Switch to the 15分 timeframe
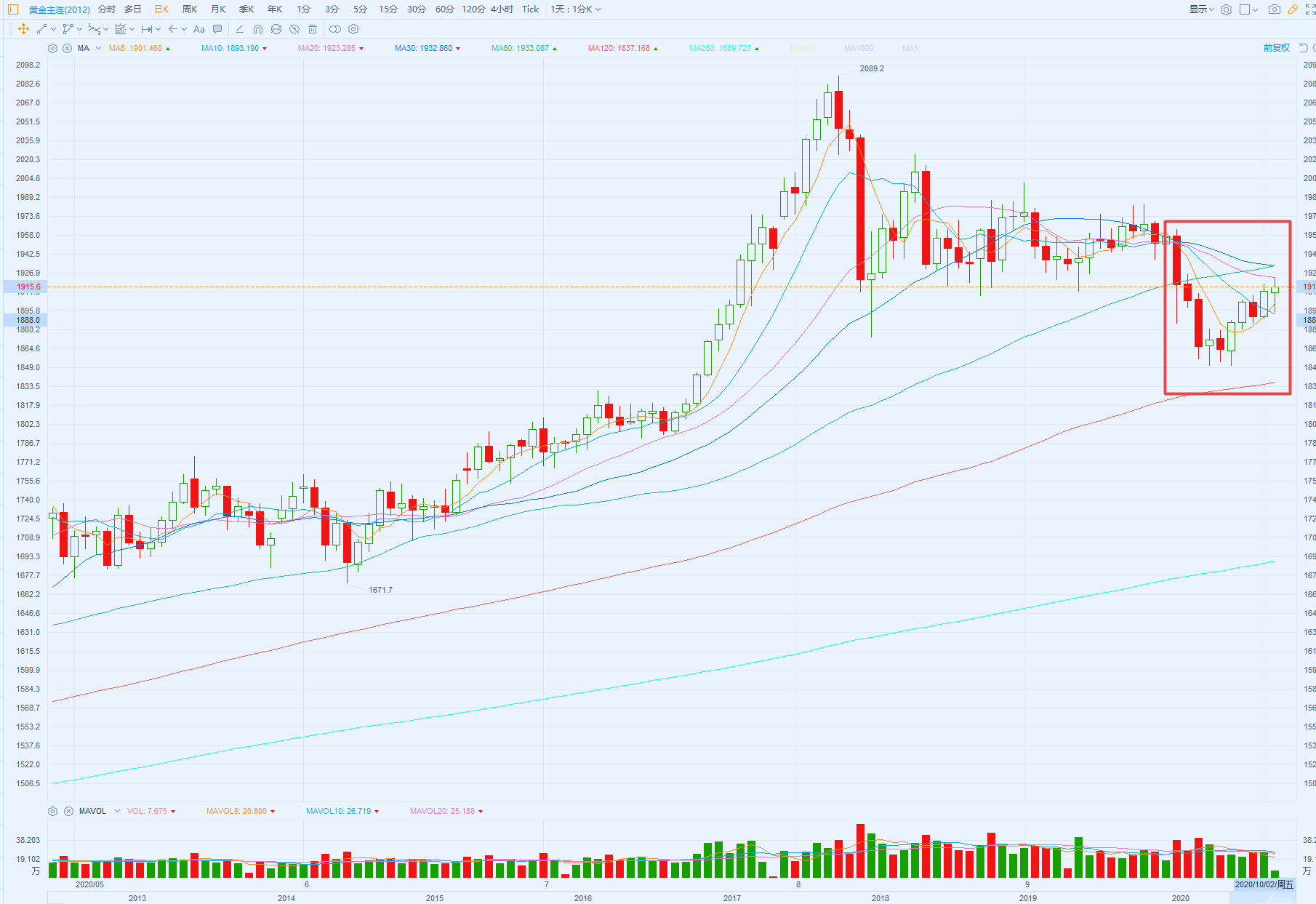Image resolution: width=1316 pixels, height=904 pixels. pyautogui.click(x=388, y=9)
